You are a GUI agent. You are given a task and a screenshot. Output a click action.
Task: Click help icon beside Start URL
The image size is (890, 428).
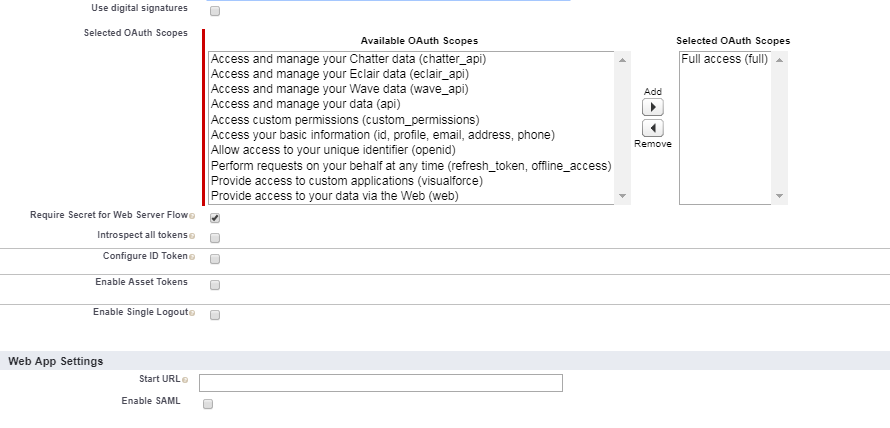point(185,380)
